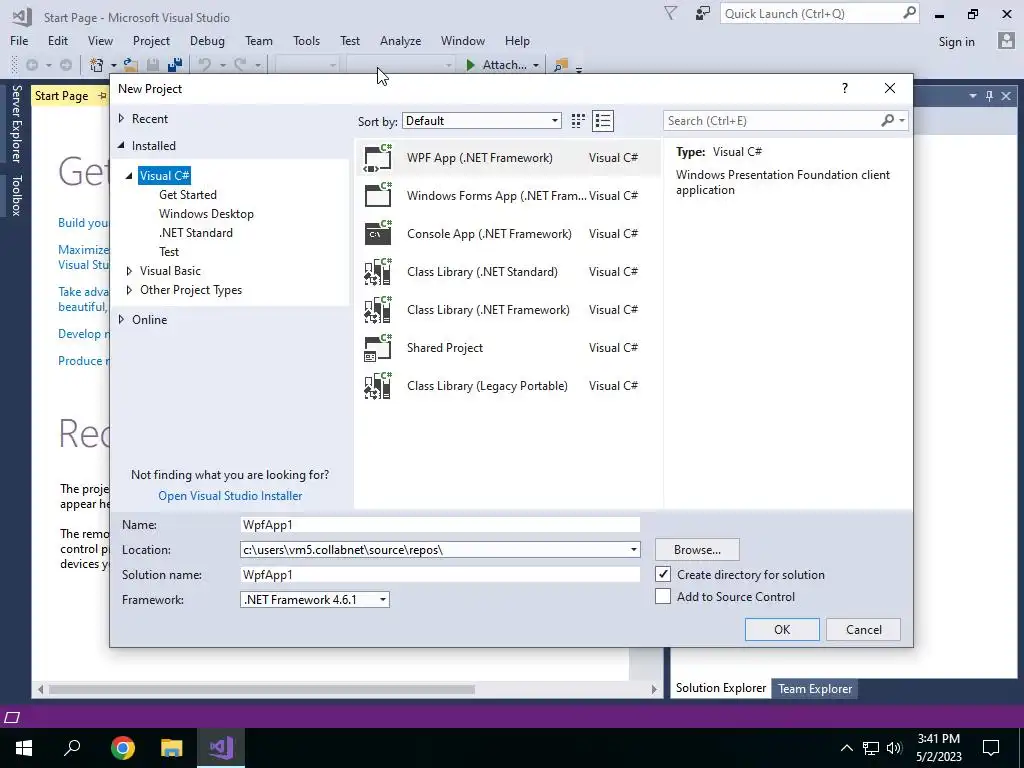1024x768 pixels.
Task: Open the File menu
Action: (x=19, y=40)
